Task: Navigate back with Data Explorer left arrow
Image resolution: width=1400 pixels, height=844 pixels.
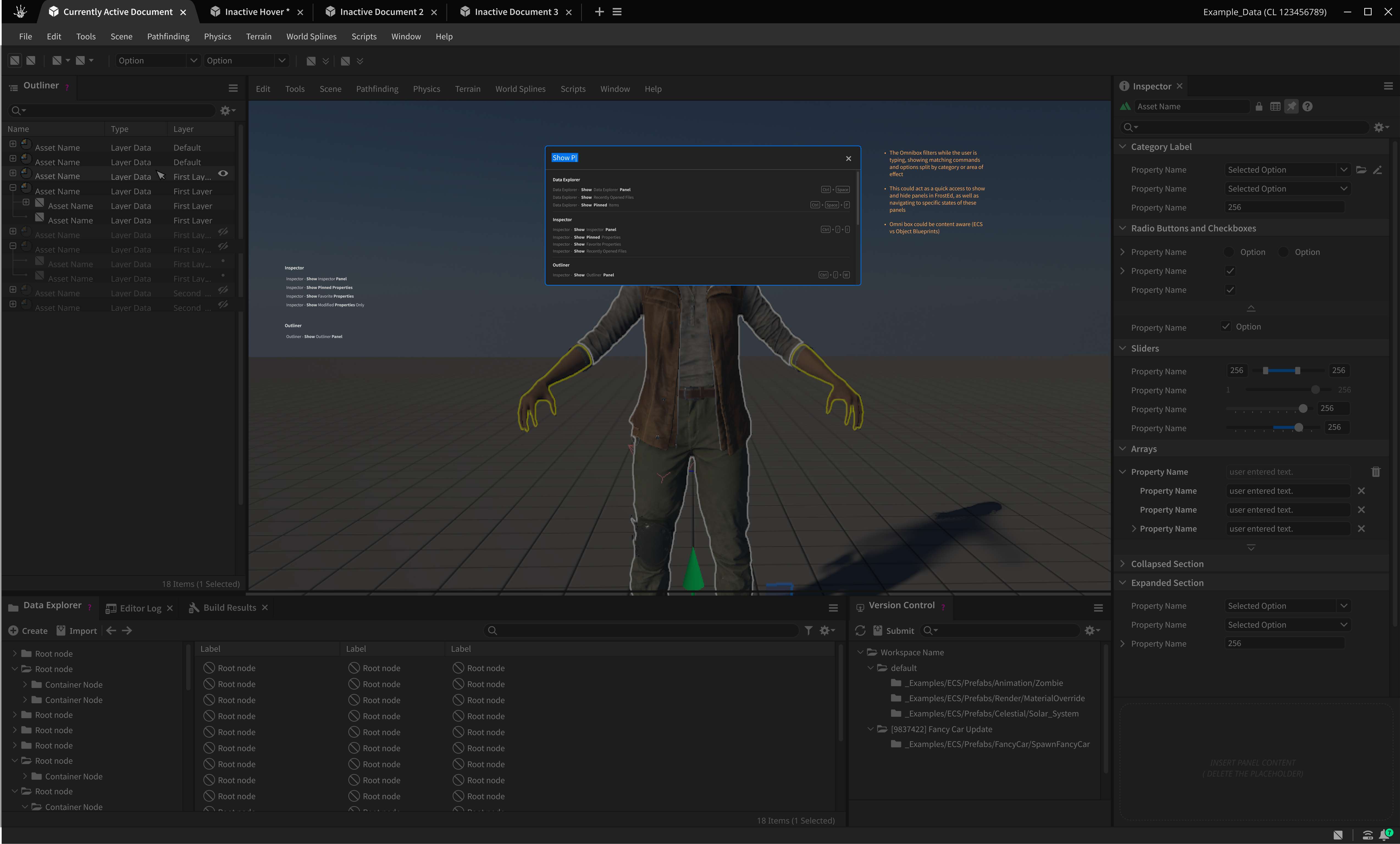Action: [111, 631]
